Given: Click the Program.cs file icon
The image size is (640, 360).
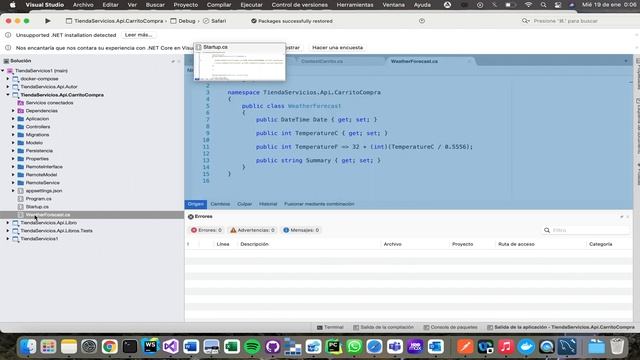Looking at the screenshot, I should point(21,199).
